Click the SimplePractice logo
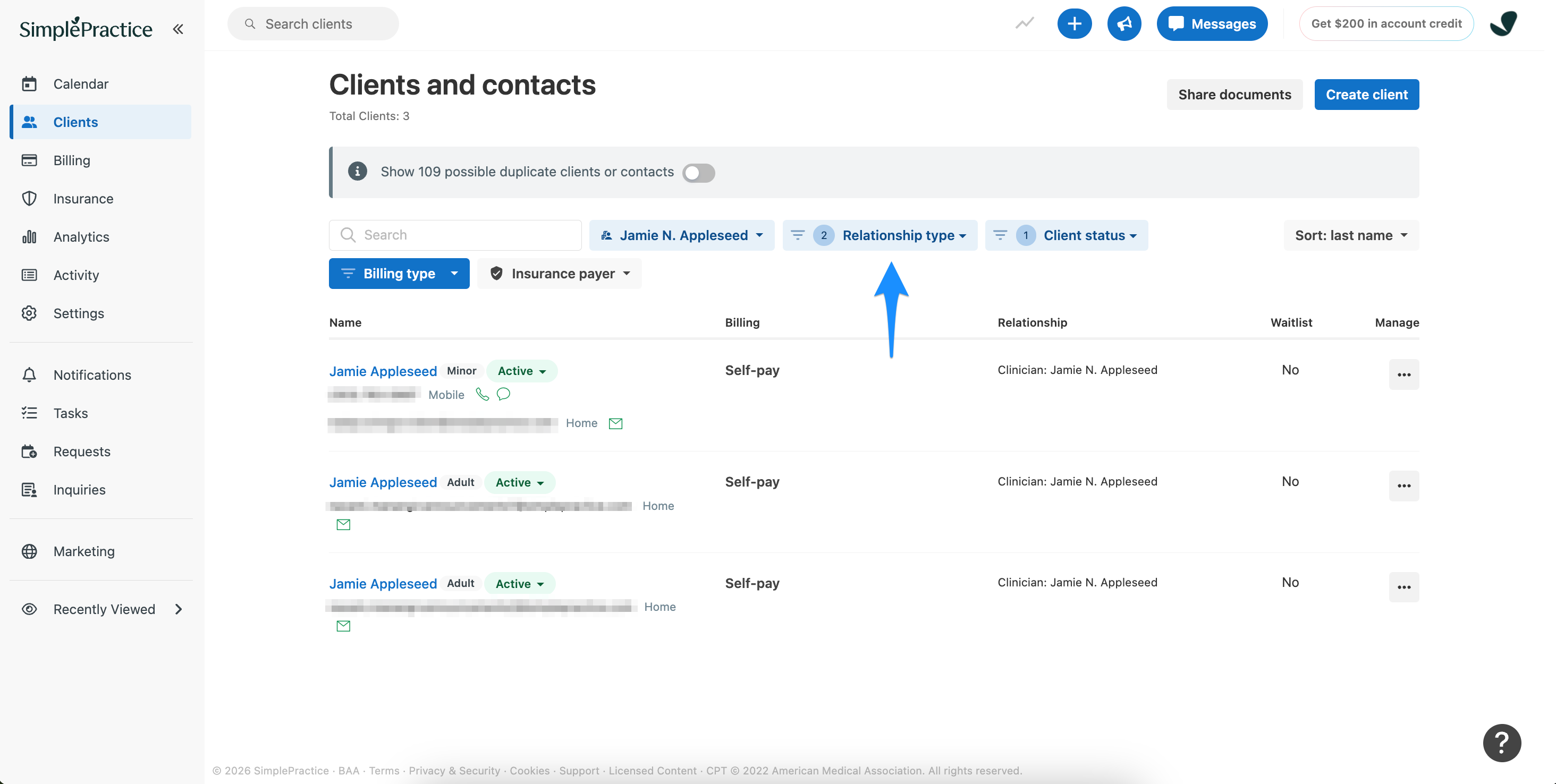The image size is (1556, 784). pos(86,28)
